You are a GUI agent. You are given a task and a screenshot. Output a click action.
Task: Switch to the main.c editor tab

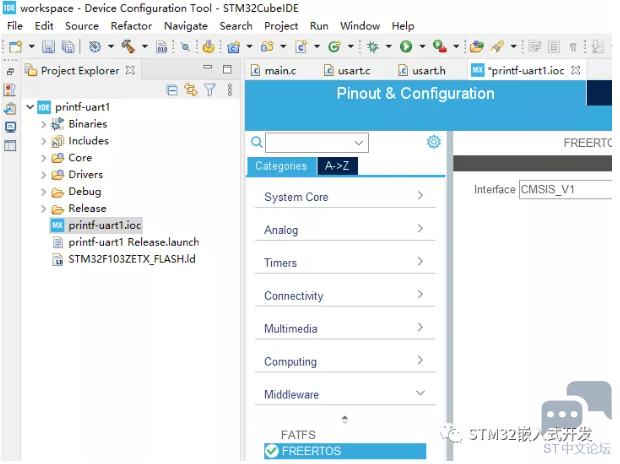274,70
